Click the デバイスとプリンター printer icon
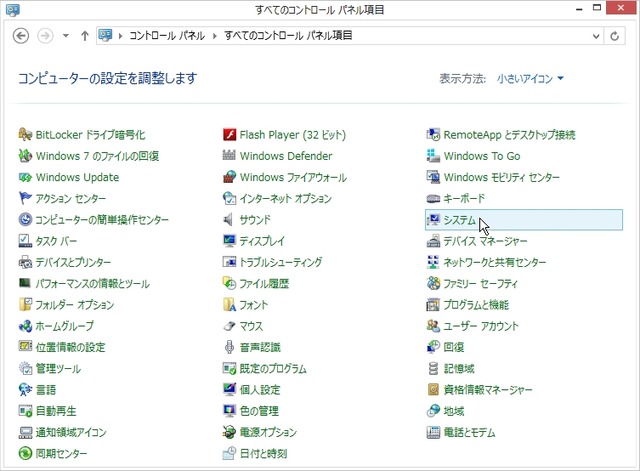 pos(25,262)
